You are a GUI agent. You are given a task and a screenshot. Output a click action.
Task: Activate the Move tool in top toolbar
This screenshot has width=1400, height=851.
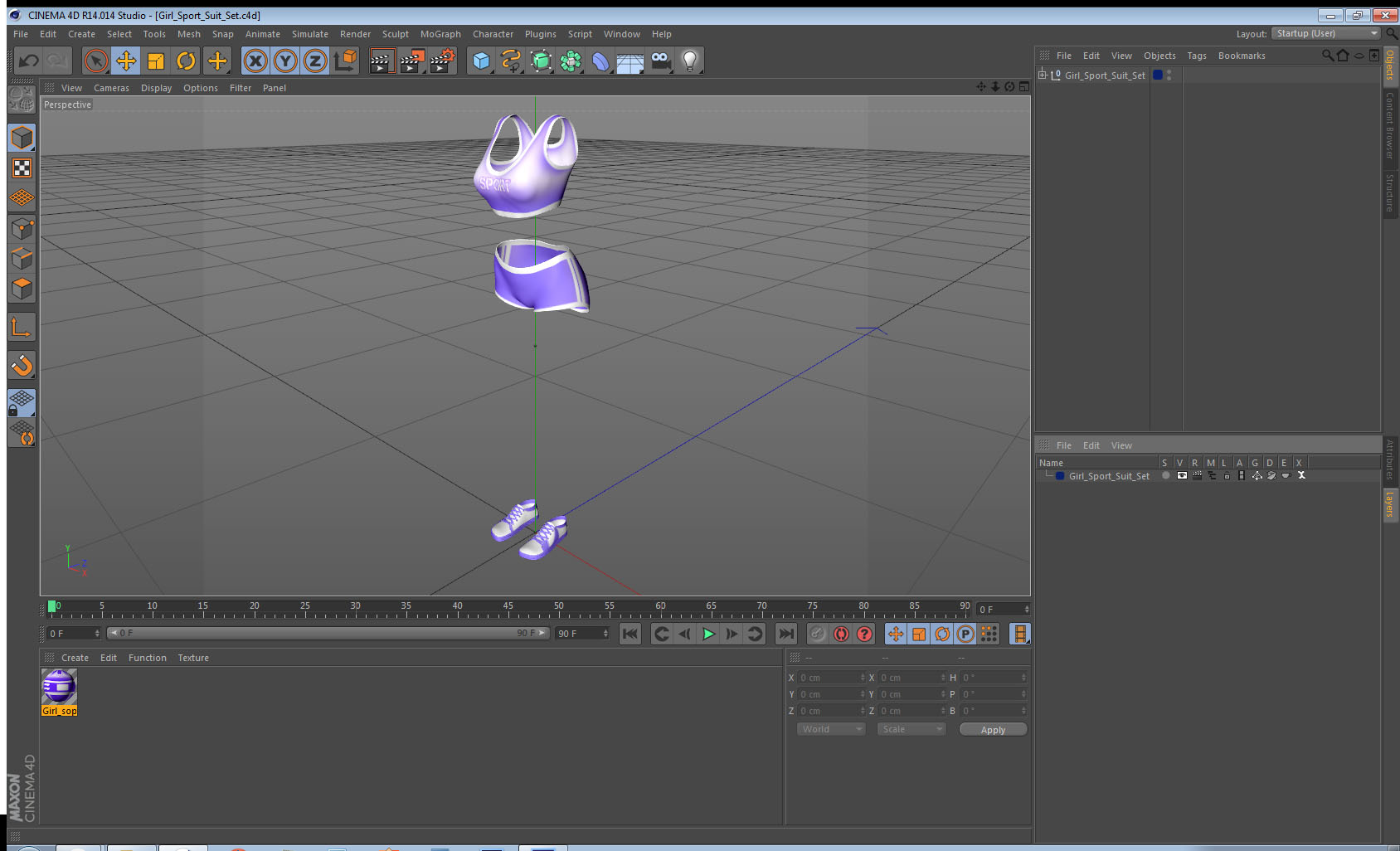pyautogui.click(x=126, y=61)
